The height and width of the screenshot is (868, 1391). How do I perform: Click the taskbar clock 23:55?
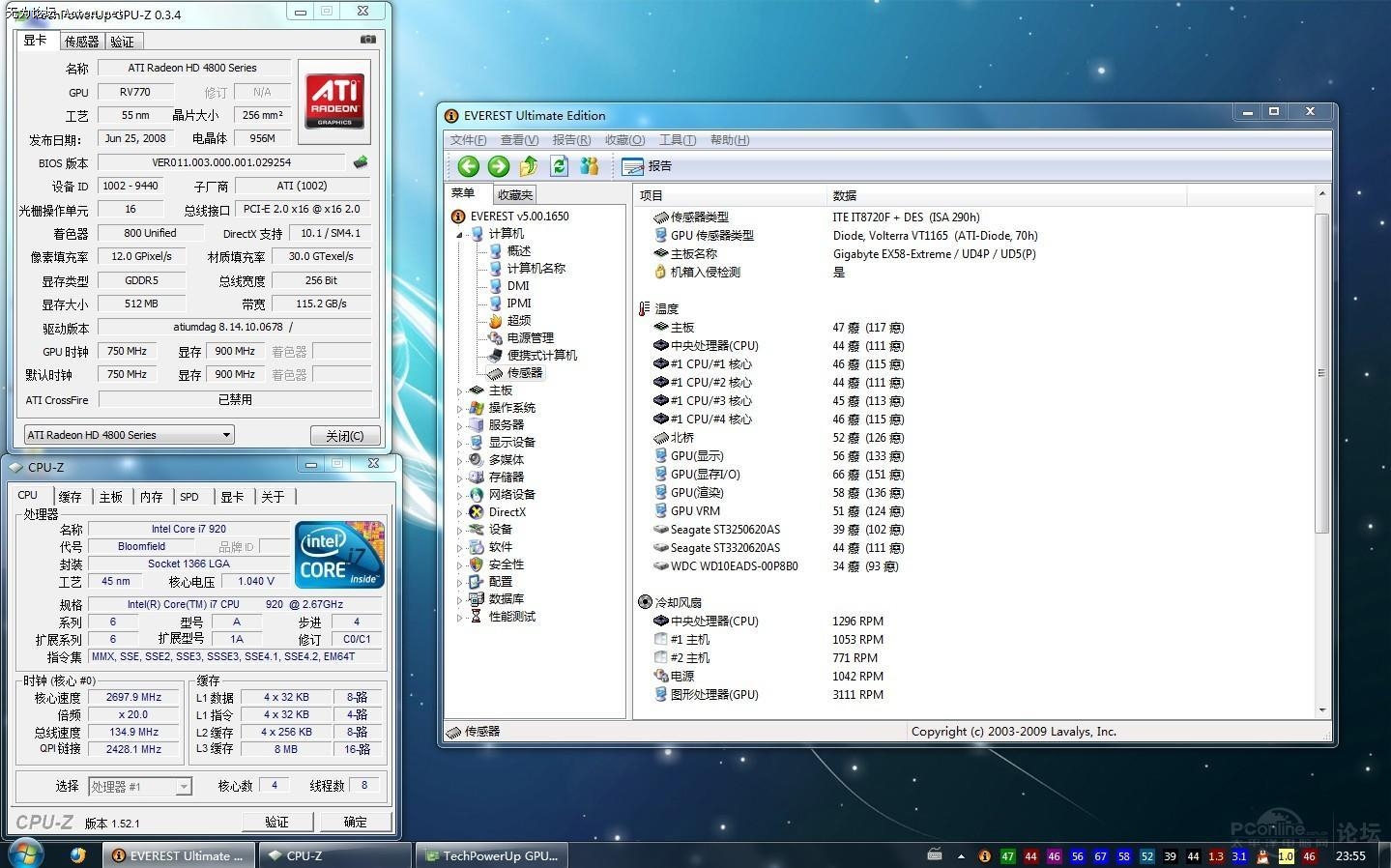pos(1350,856)
